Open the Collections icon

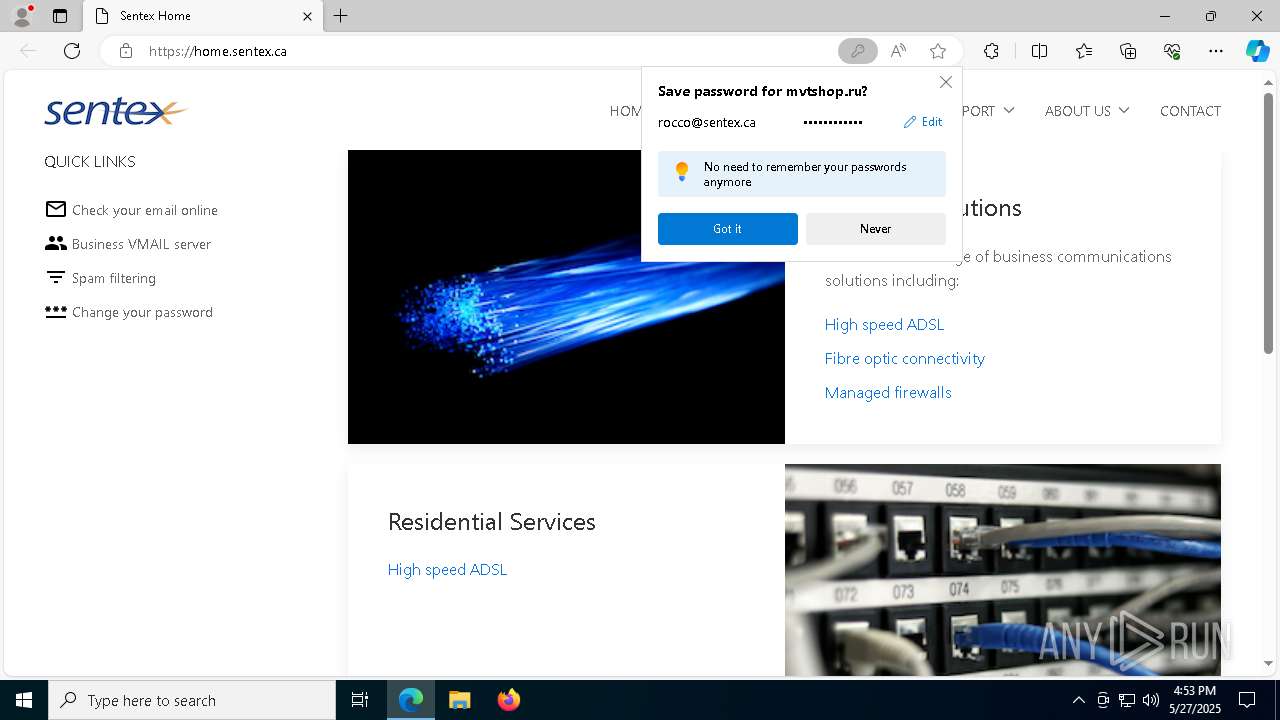coord(1128,51)
